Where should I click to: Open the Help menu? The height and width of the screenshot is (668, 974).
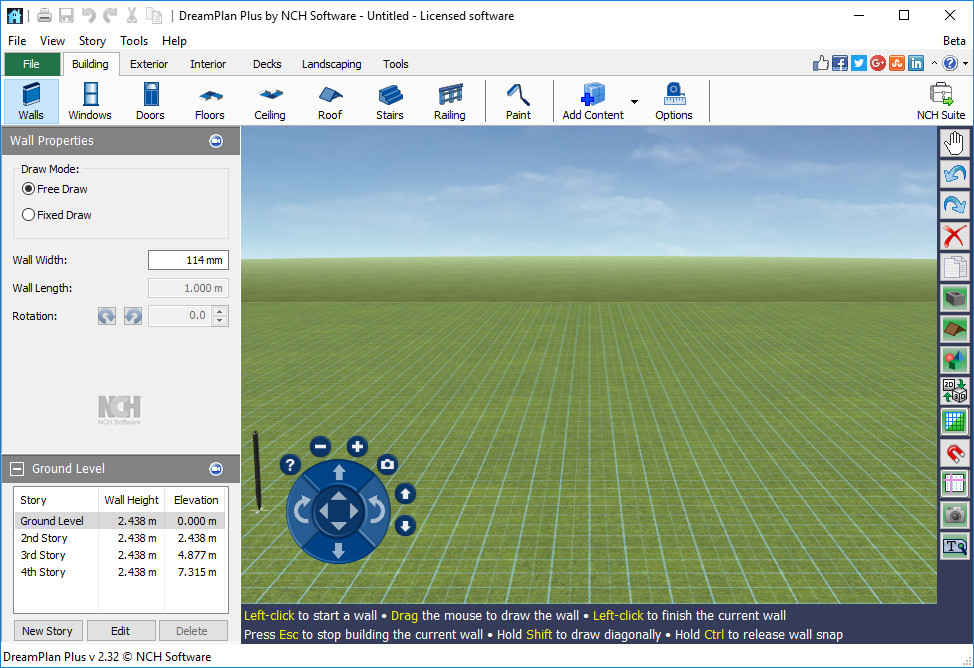174,41
